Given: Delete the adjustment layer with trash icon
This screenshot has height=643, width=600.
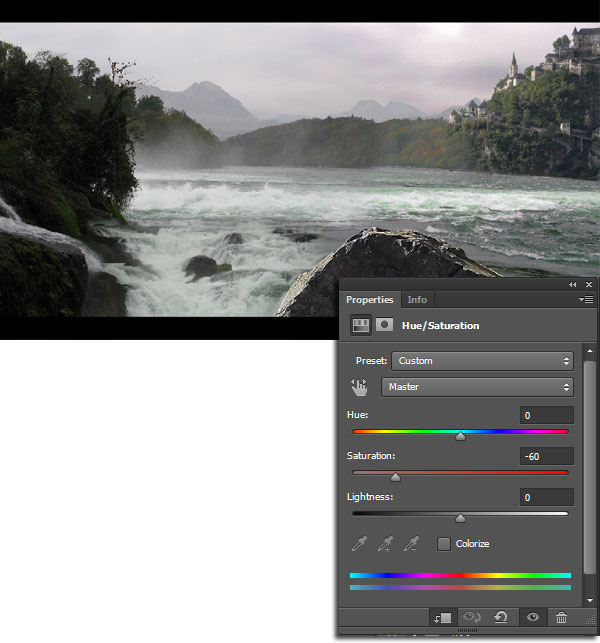Looking at the screenshot, I should pos(561,619).
